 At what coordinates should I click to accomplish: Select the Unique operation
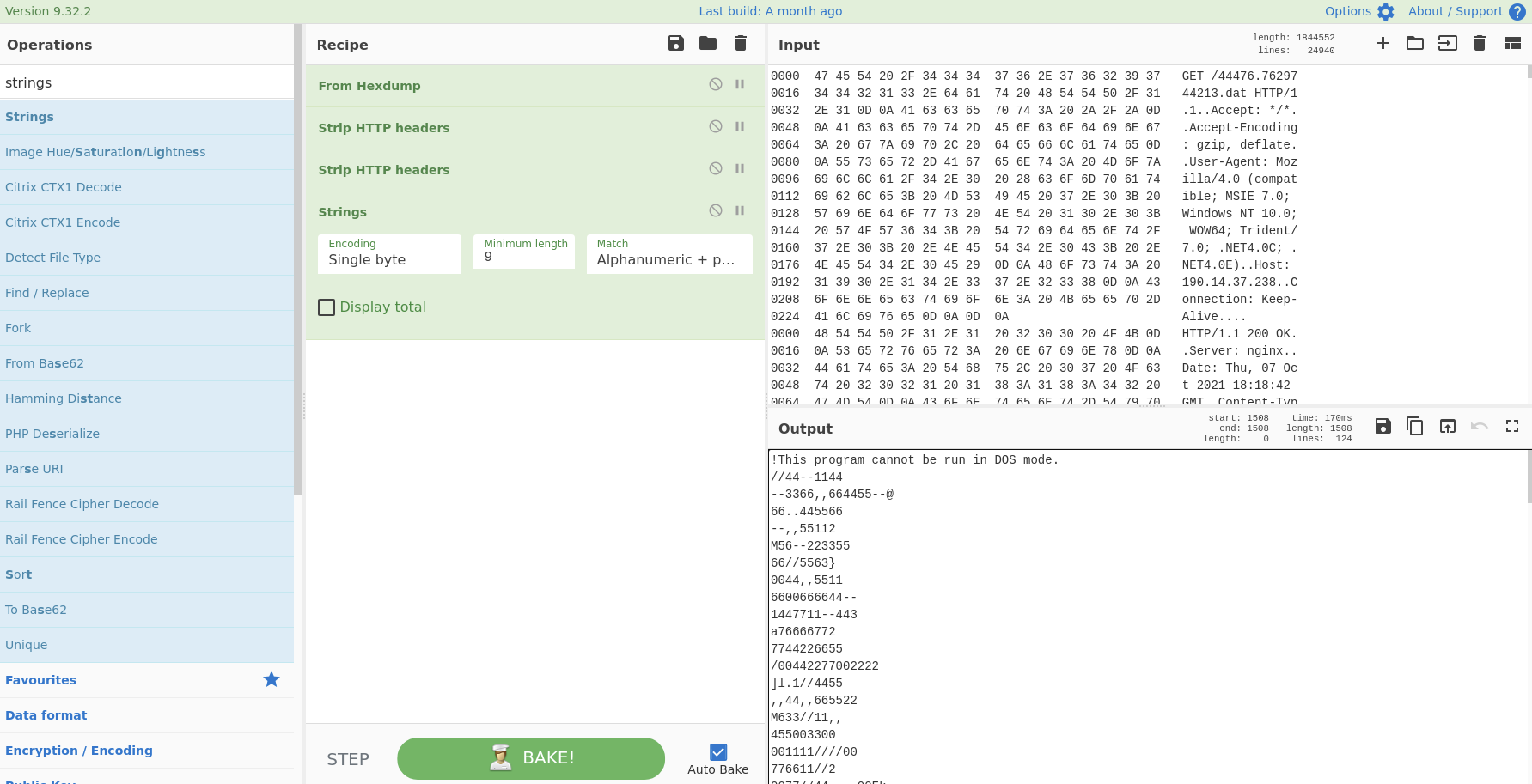(x=147, y=645)
